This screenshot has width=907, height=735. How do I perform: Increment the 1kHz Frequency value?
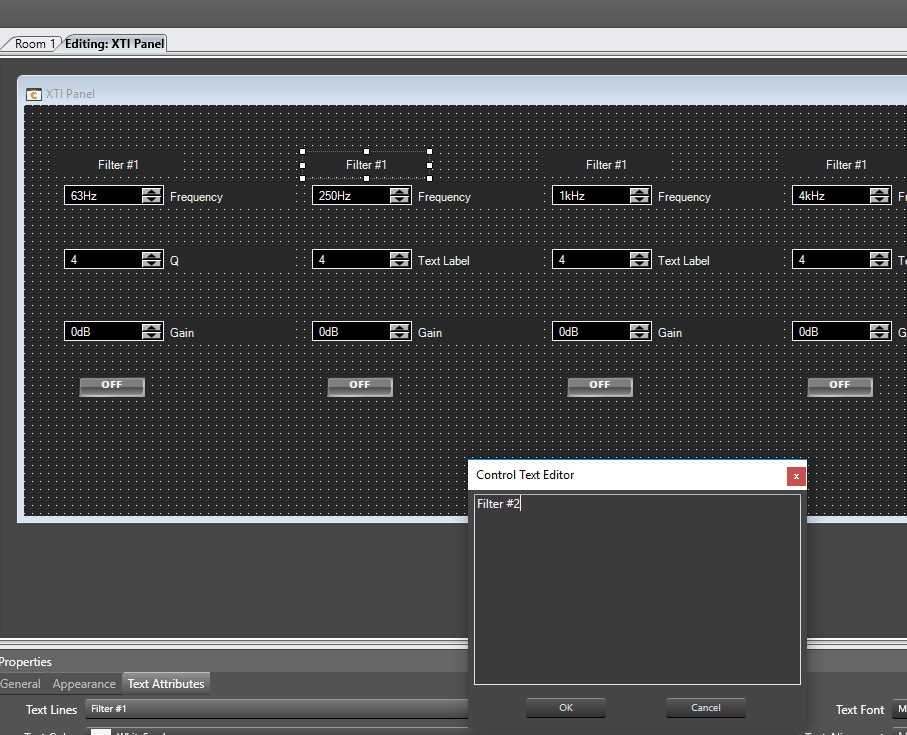point(639,191)
